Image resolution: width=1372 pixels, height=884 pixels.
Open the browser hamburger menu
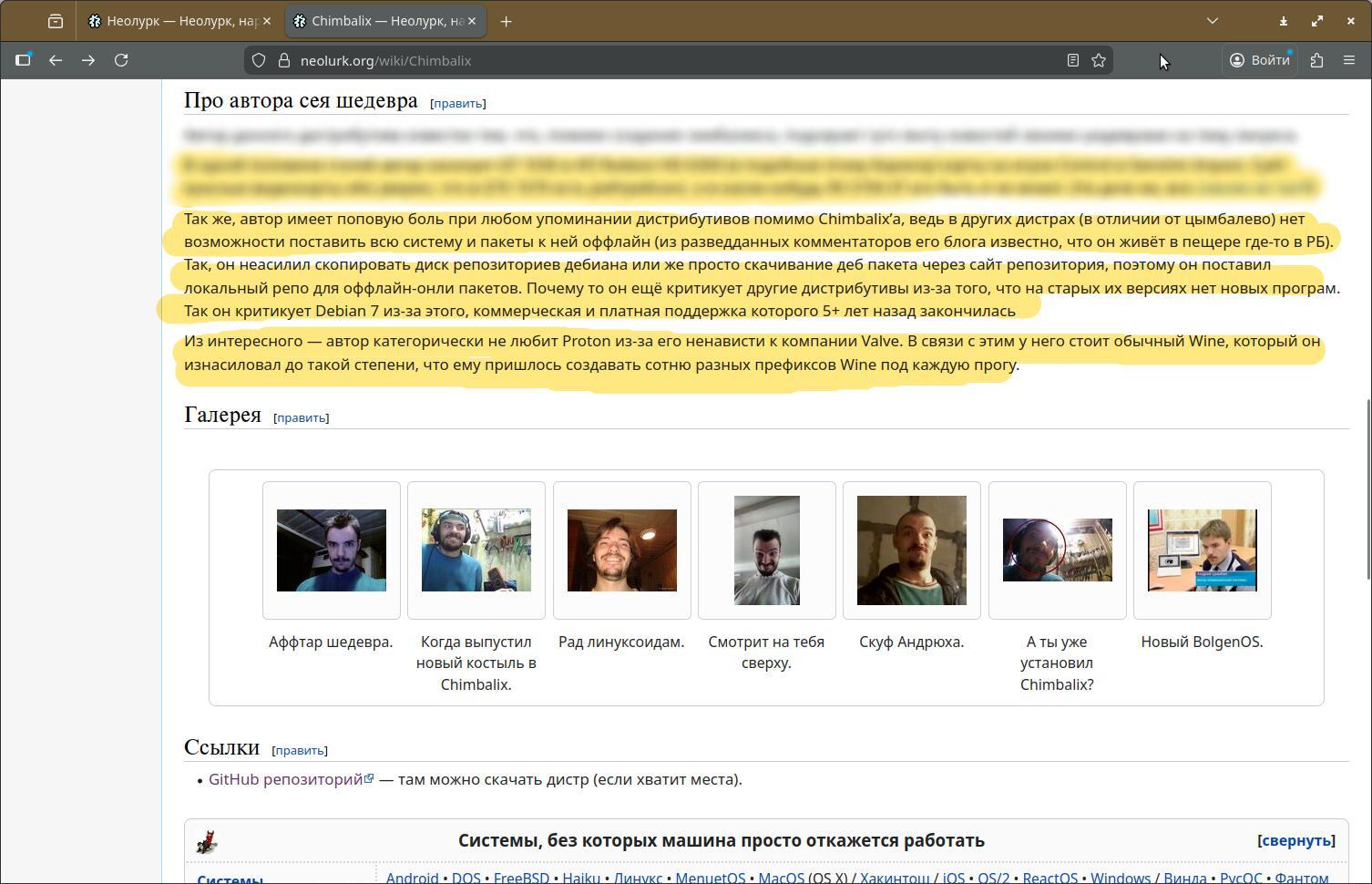point(1349,60)
